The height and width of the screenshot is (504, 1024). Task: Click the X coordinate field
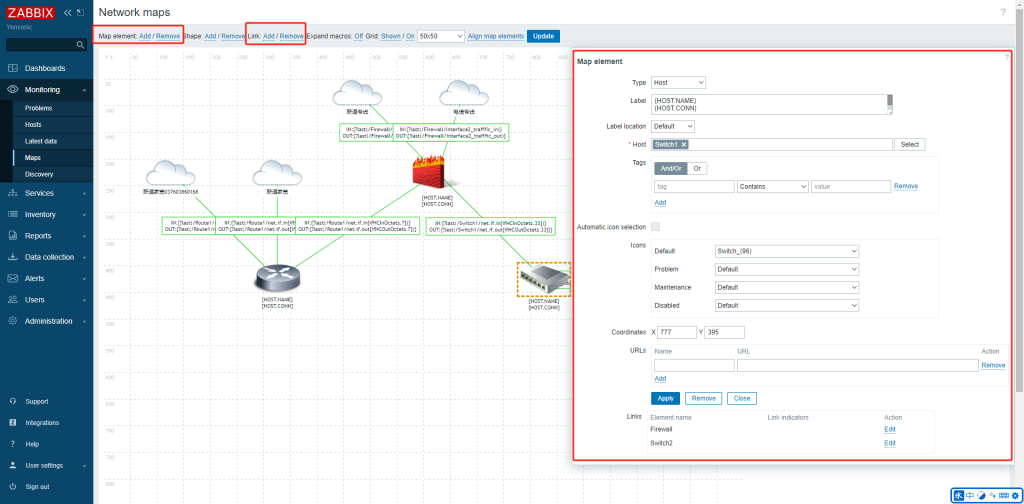pyautogui.click(x=677, y=332)
